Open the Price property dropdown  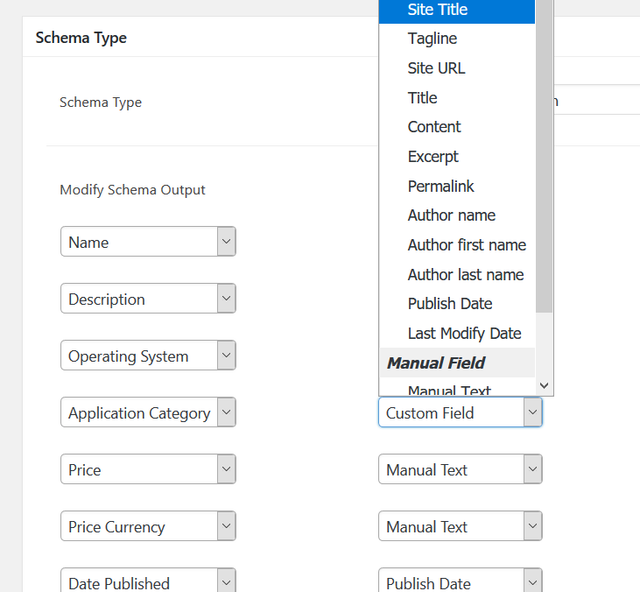pos(148,469)
